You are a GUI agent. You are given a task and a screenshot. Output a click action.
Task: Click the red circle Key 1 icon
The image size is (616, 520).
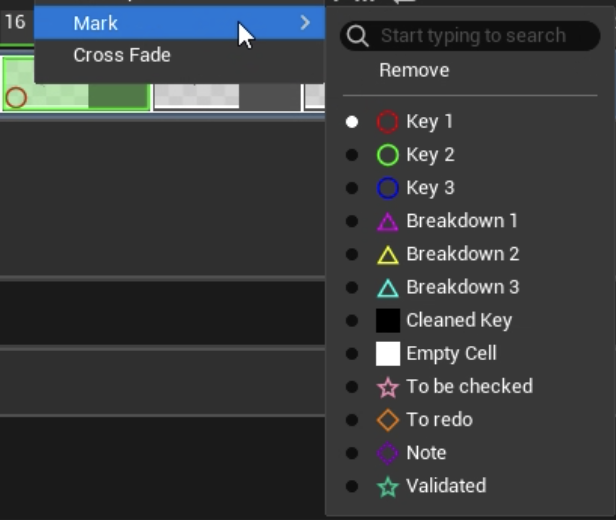[x=388, y=122]
